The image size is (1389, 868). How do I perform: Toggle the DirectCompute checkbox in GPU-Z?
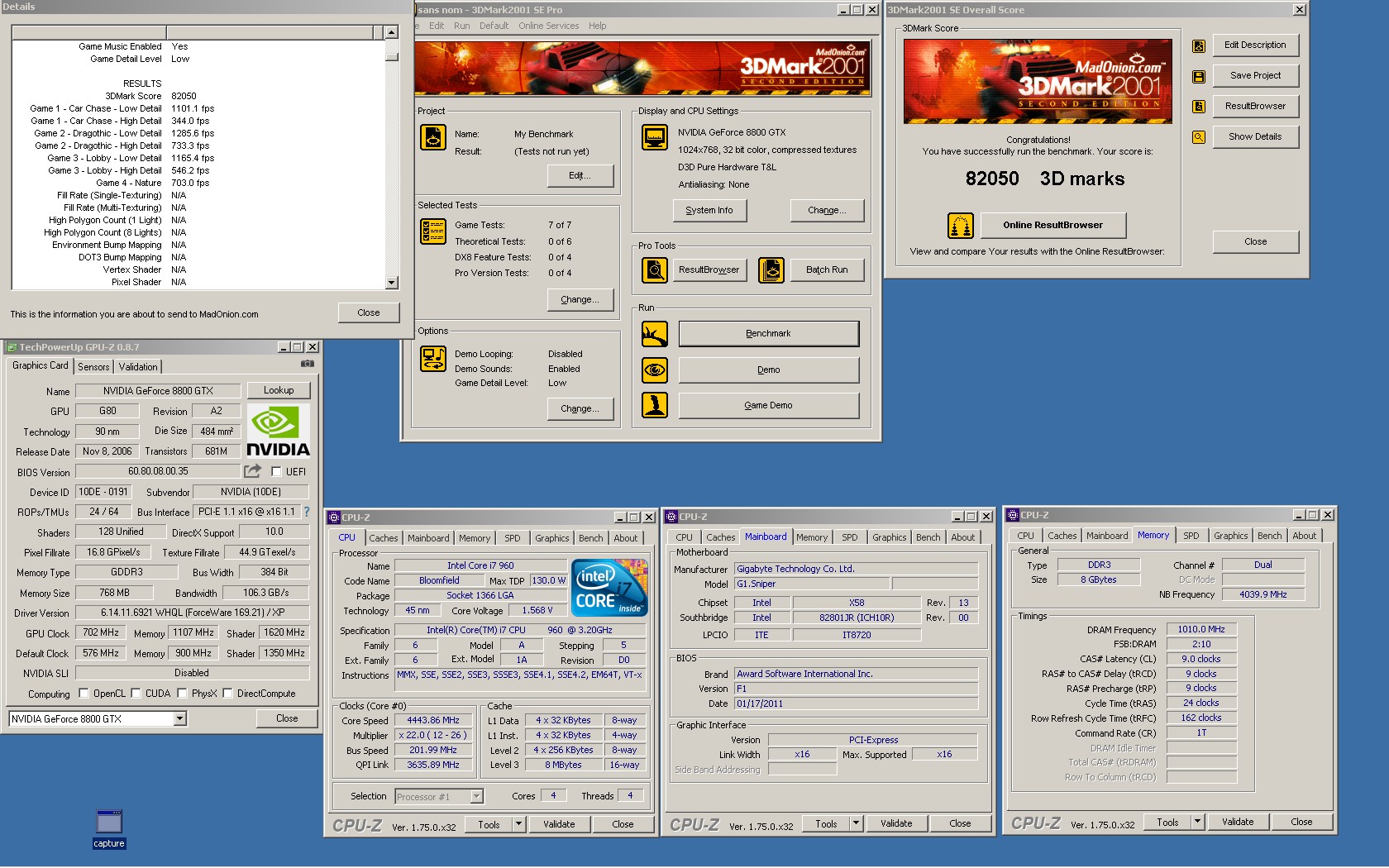coord(227,694)
